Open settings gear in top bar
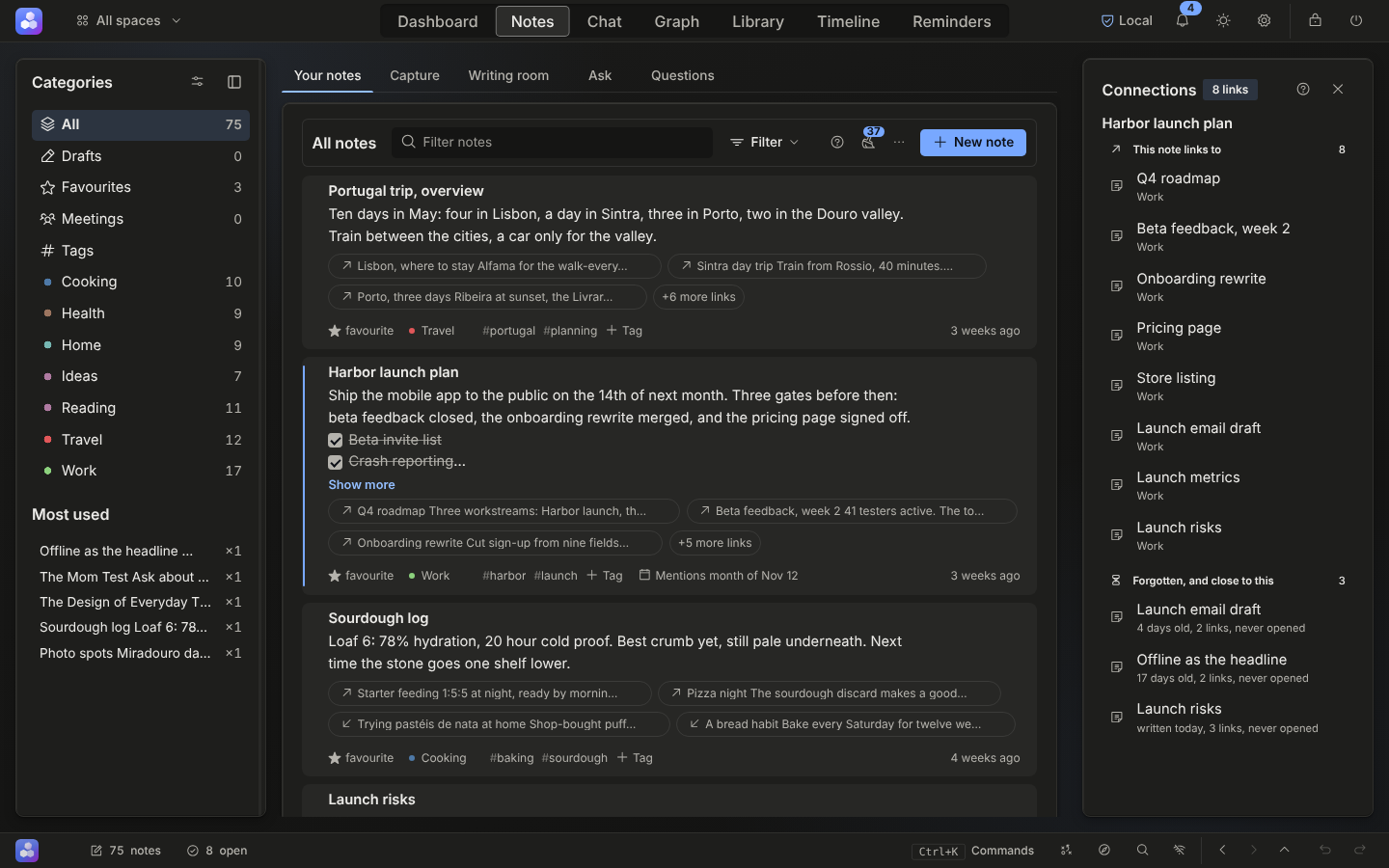 pyautogui.click(x=1264, y=20)
